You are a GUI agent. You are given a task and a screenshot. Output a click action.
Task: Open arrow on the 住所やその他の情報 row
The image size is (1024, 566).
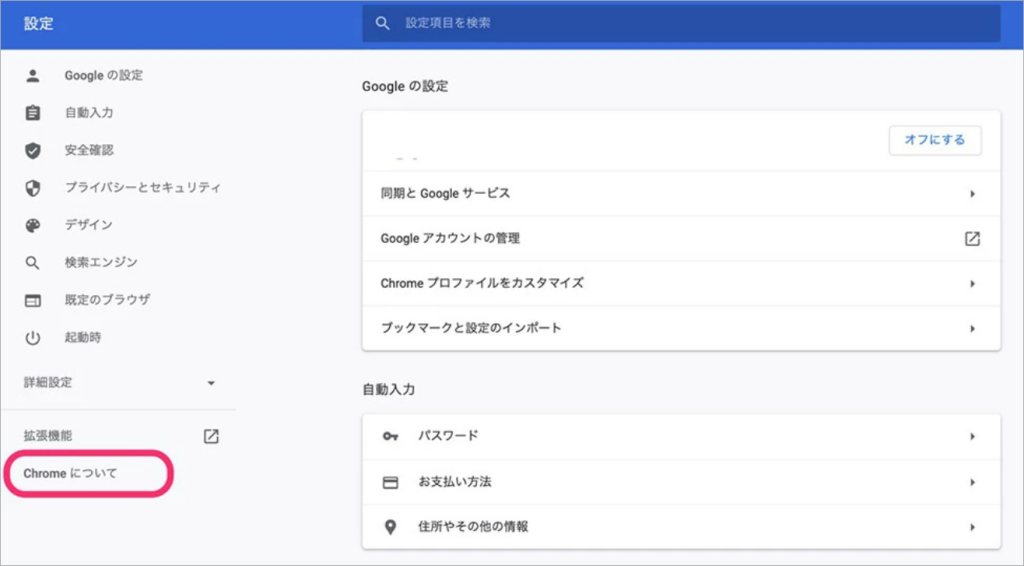972,527
